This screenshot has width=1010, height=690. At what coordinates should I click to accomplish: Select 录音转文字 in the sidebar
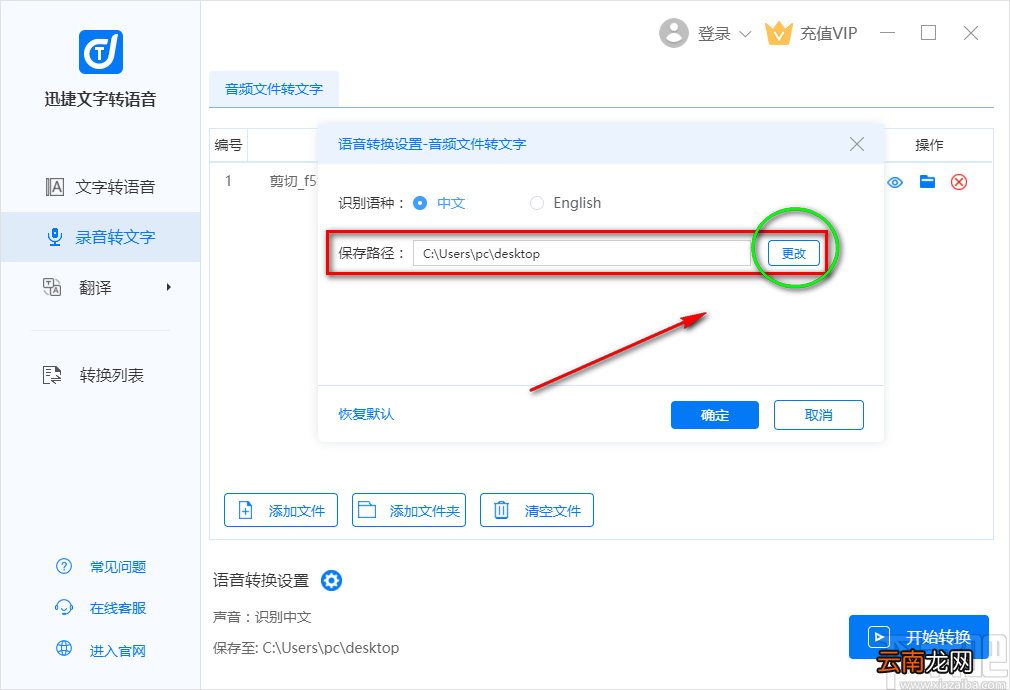tap(100, 237)
